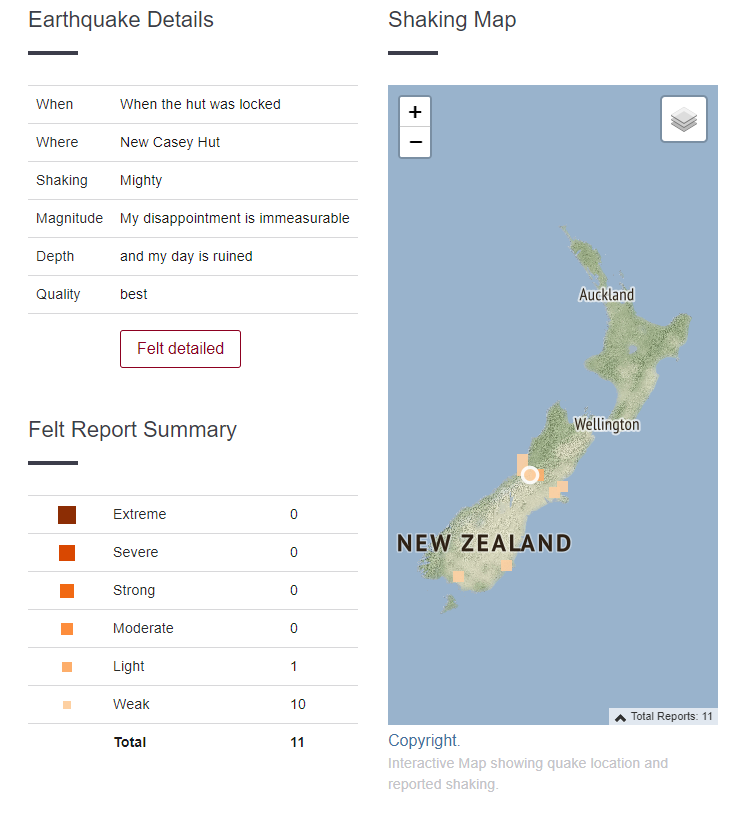747x821 pixels.
Task: Click the Auckland label on map
Action: point(606,295)
